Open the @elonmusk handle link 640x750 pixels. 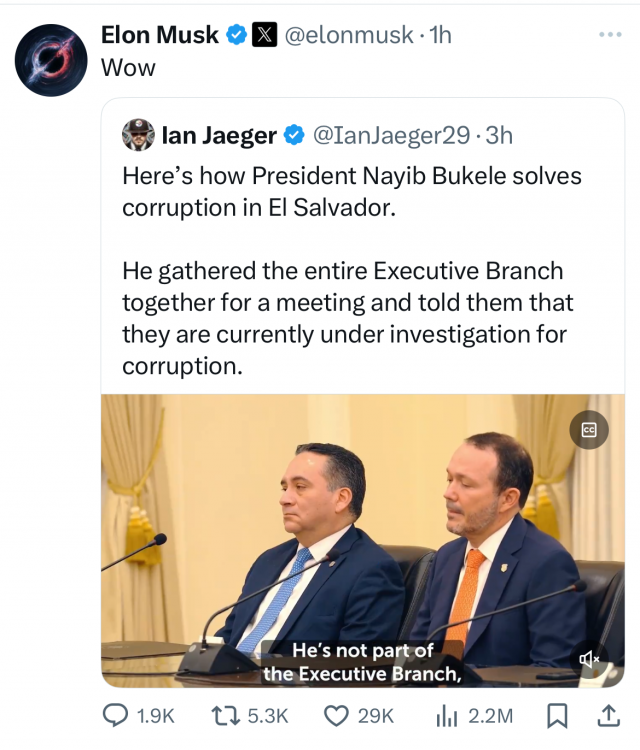pyautogui.click(x=349, y=36)
